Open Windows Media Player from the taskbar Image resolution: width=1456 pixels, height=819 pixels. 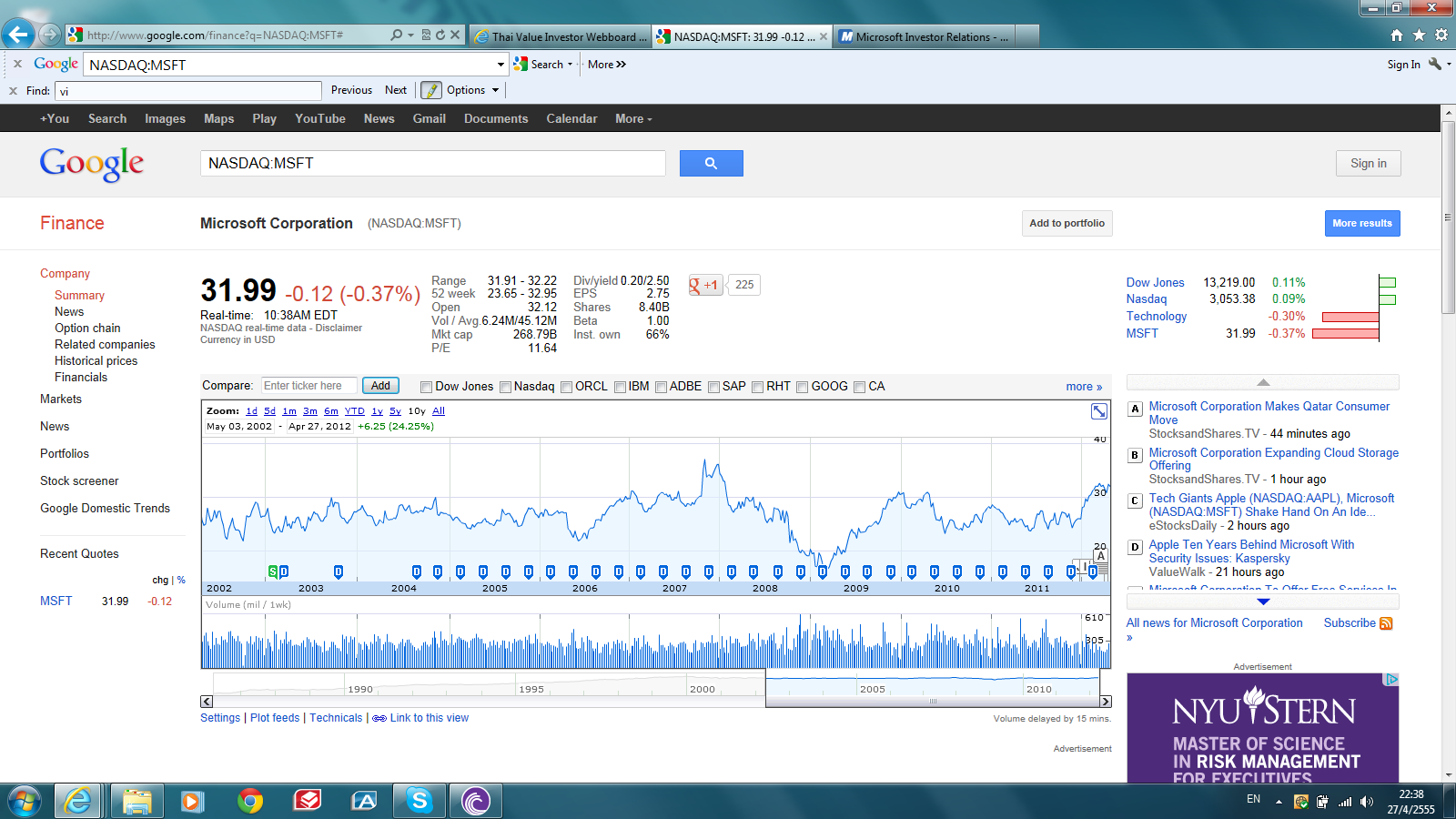[192, 801]
